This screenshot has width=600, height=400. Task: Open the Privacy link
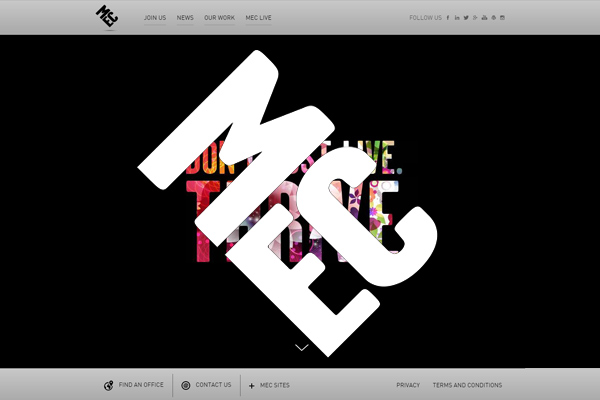(408, 385)
